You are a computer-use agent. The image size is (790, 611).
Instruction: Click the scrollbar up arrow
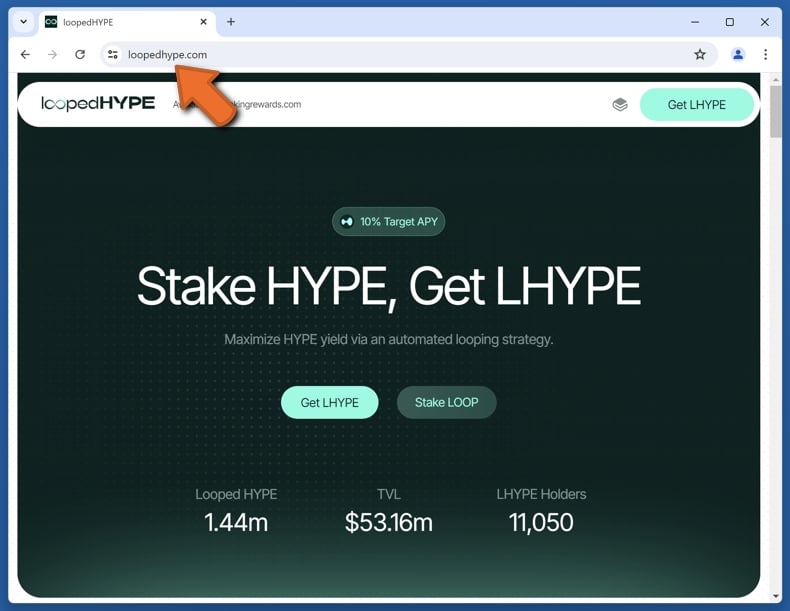pos(775,80)
